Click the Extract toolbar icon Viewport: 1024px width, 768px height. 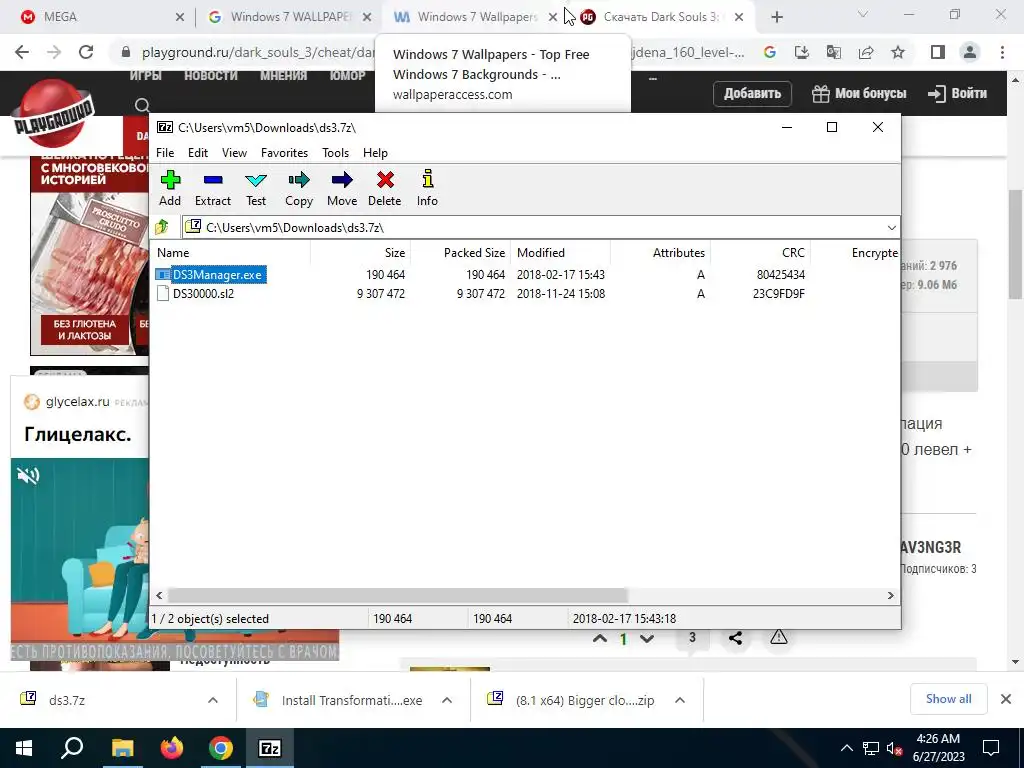pyautogui.click(x=213, y=188)
